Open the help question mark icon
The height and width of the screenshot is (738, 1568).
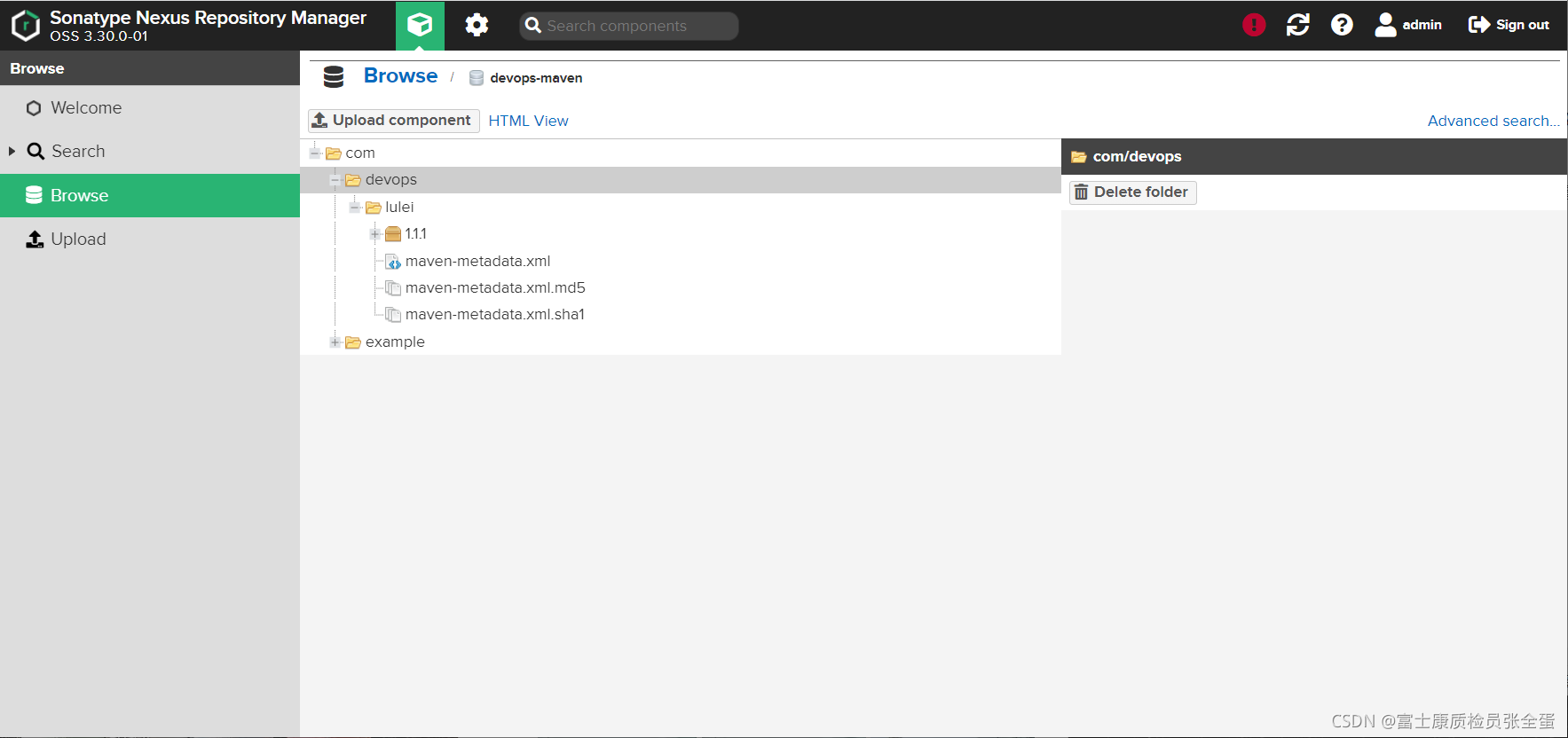tap(1342, 25)
